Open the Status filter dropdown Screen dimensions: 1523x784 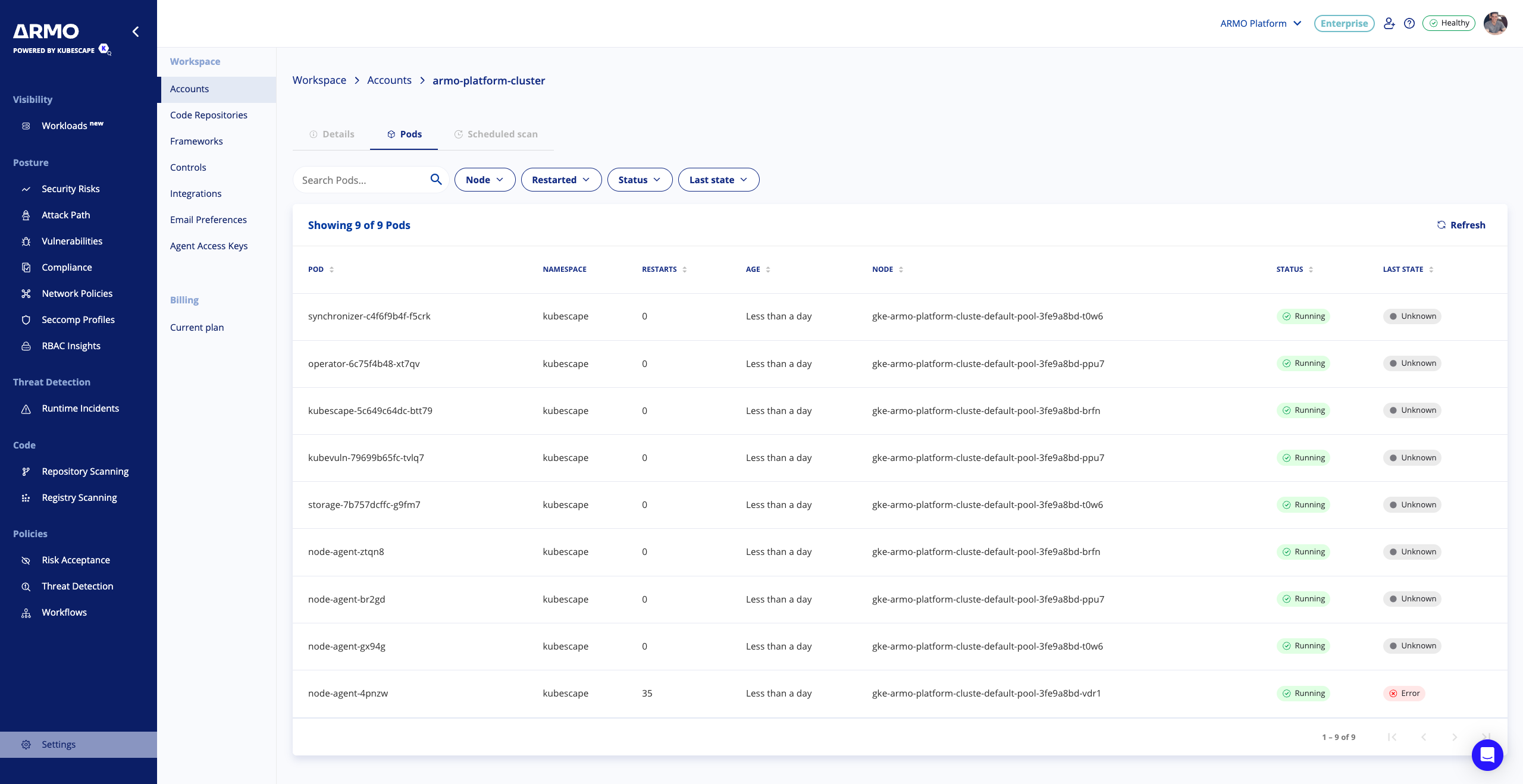[640, 180]
